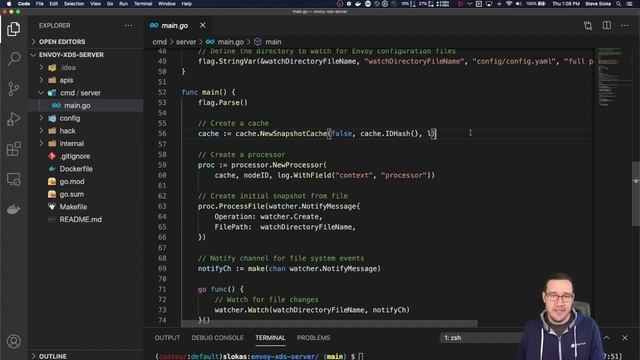Screen dimensions: 640x360
Task: Expand the config folder
Action: click(41, 118)
